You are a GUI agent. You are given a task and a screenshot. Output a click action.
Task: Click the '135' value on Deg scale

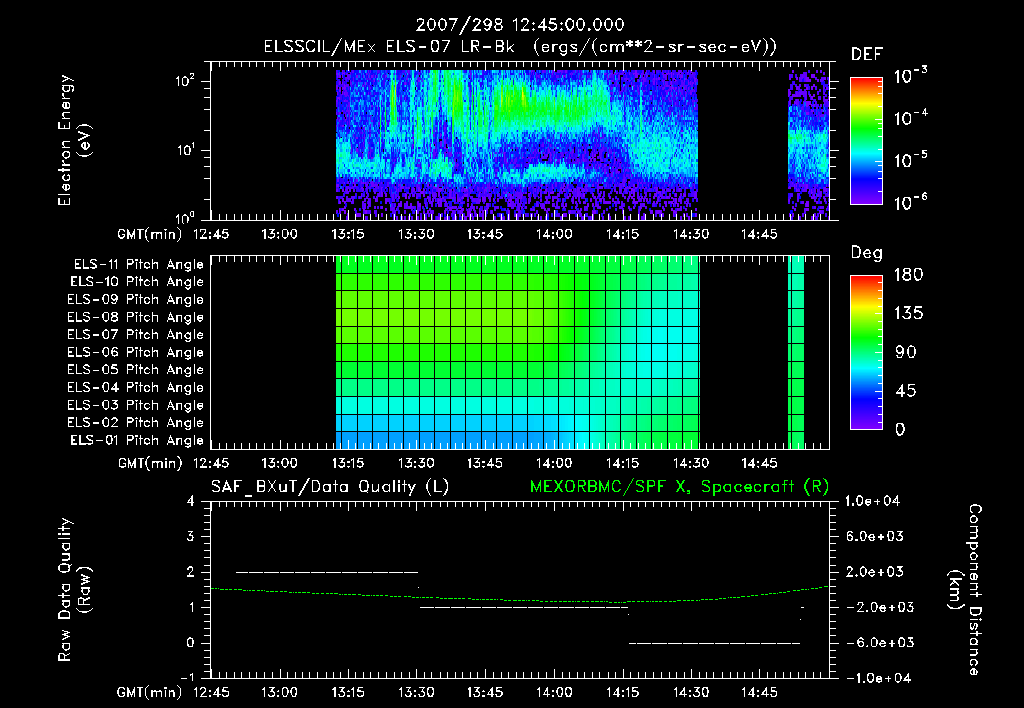[x=908, y=314]
